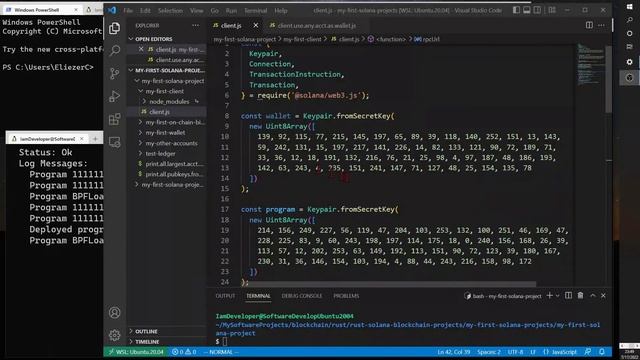Open editor more actions ellipsis
The width and height of the screenshot is (640, 360).
[x=602, y=25]
